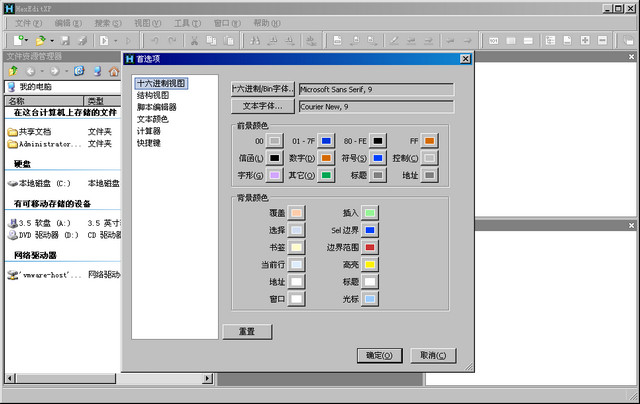The image size is (640, 404).
Task: Click the 文本字体... button
Action: pos(263,105)
